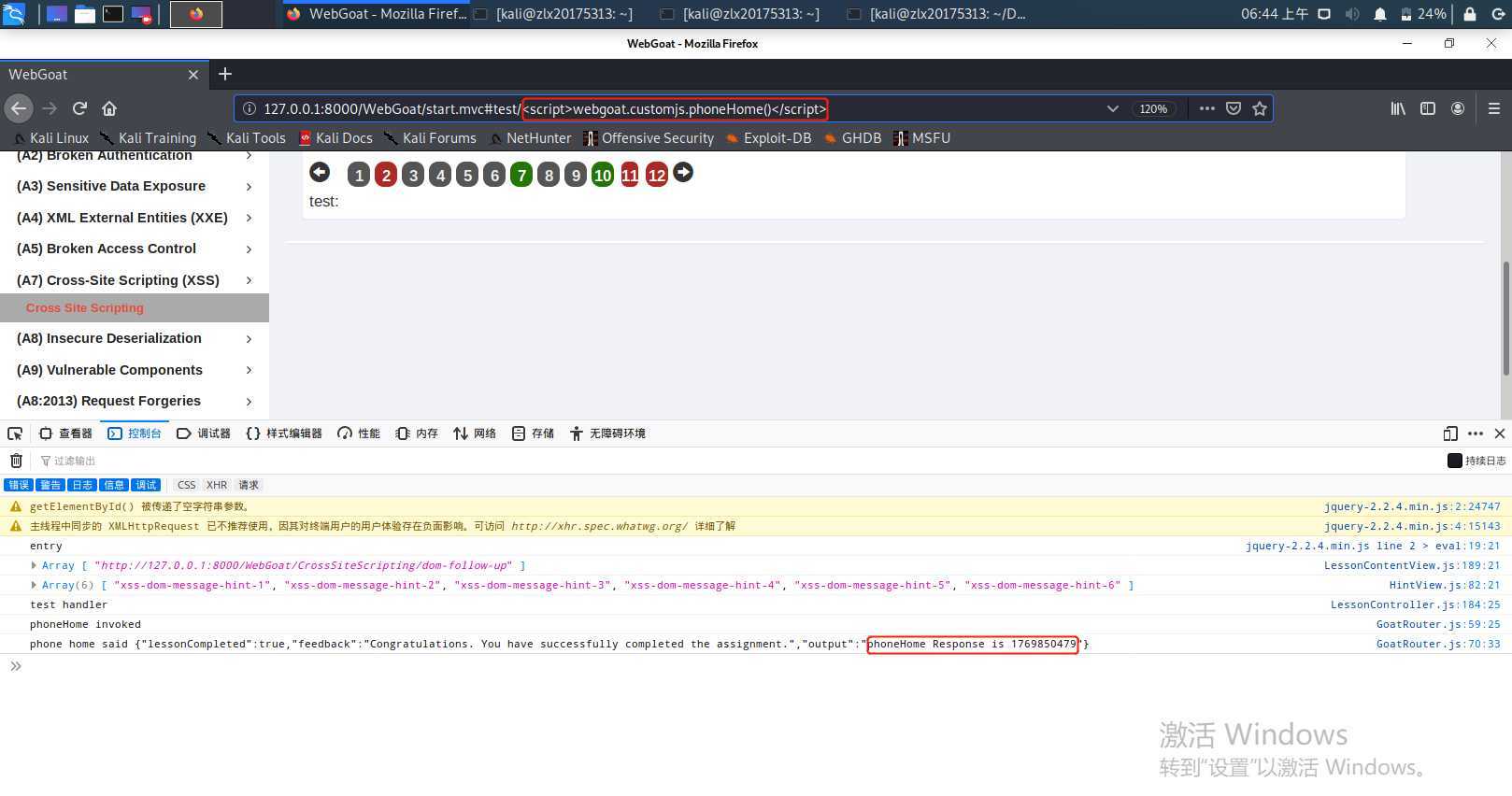Image resolution: width=1512 pixels, height=796 pixels.
Task: Toggle the XHR console filter
Action: point(217,485)
